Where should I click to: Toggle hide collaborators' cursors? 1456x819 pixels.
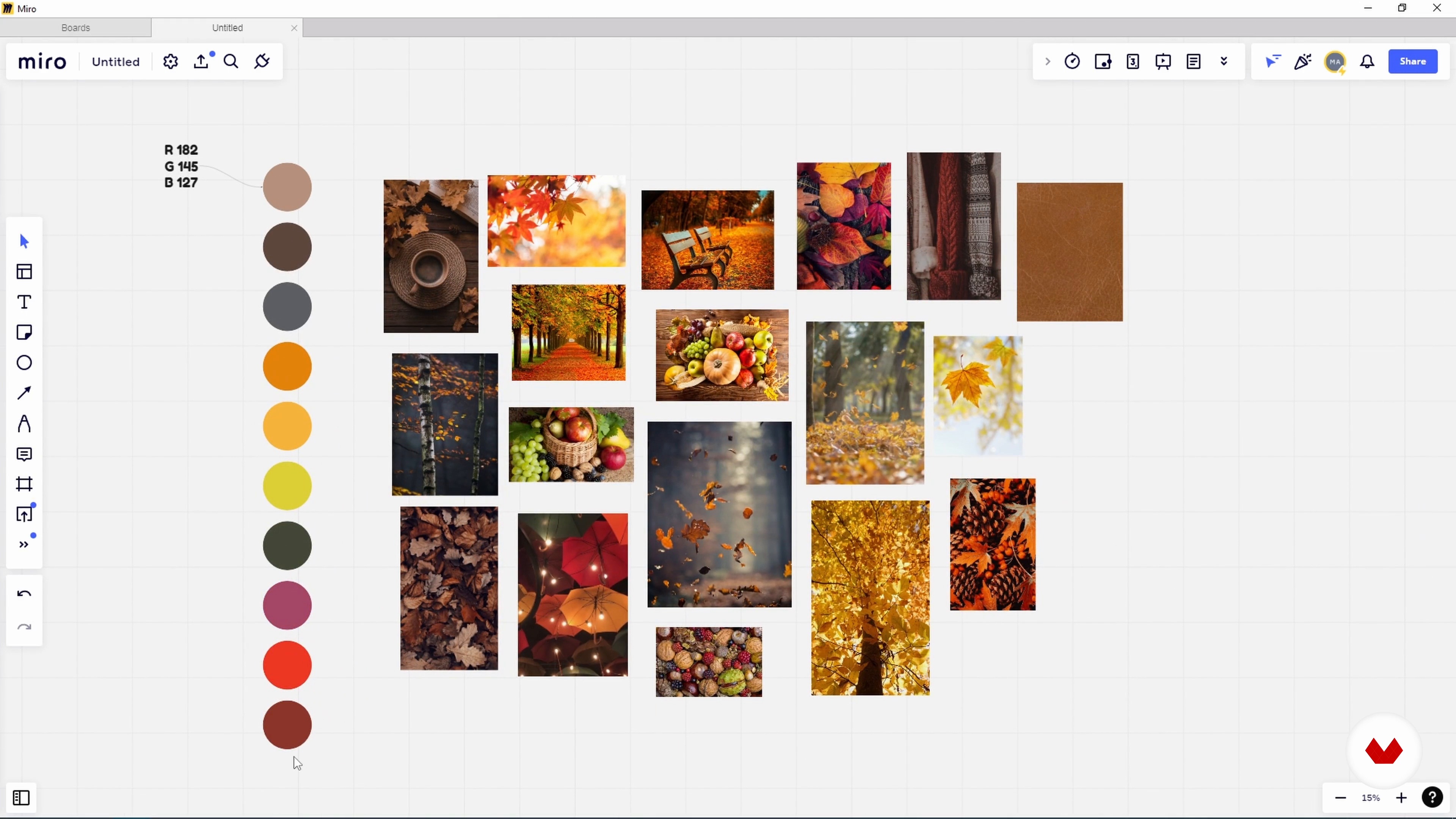[x=1272, y=61]
